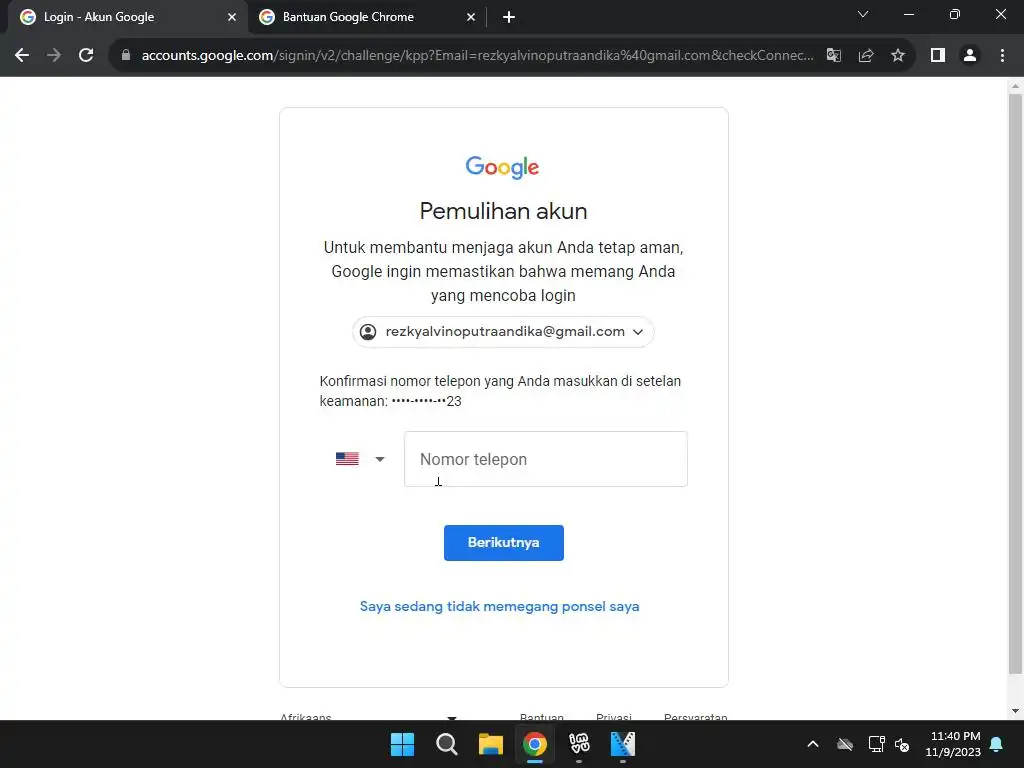This screenshot has height=768, width=1024.
Task: Go back using browser back arrow
Action: click(22, 56)
